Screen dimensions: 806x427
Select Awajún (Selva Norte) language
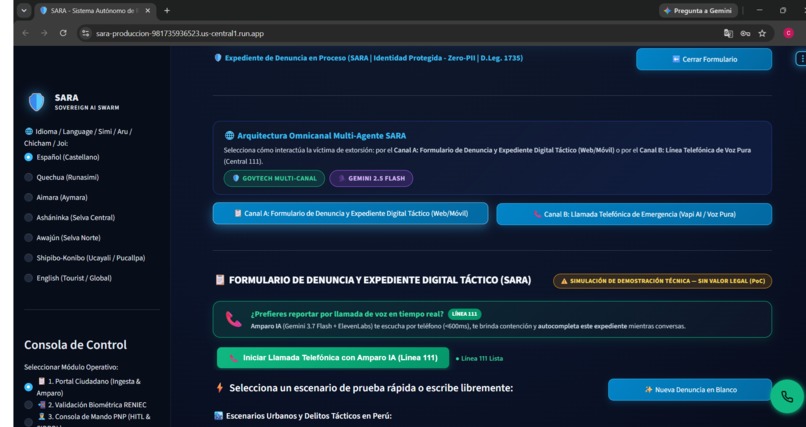[x=62, y=237]
